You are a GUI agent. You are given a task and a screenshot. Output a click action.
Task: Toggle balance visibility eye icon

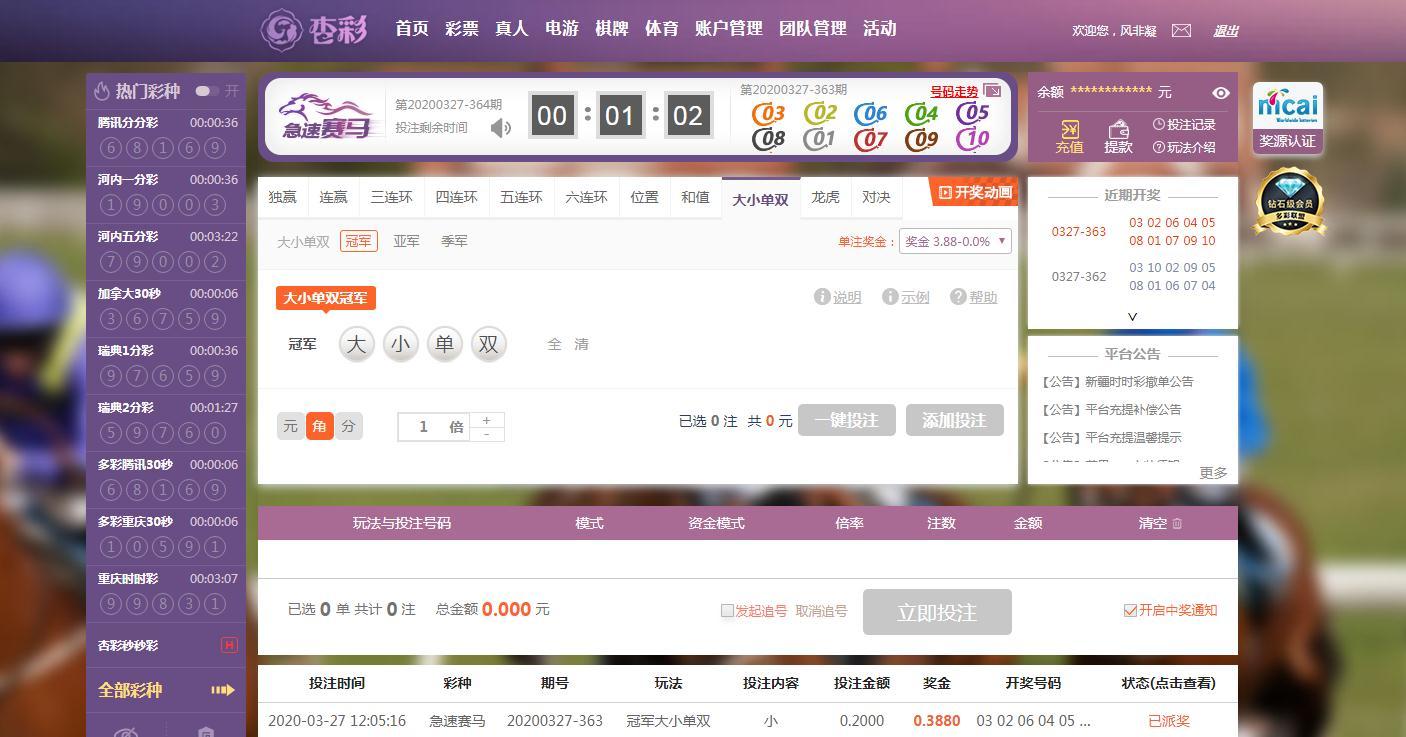[x=1221, y=93]
